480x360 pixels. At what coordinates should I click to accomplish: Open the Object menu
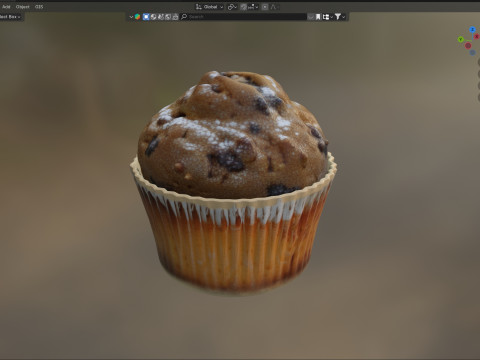(x=22, y=7)
